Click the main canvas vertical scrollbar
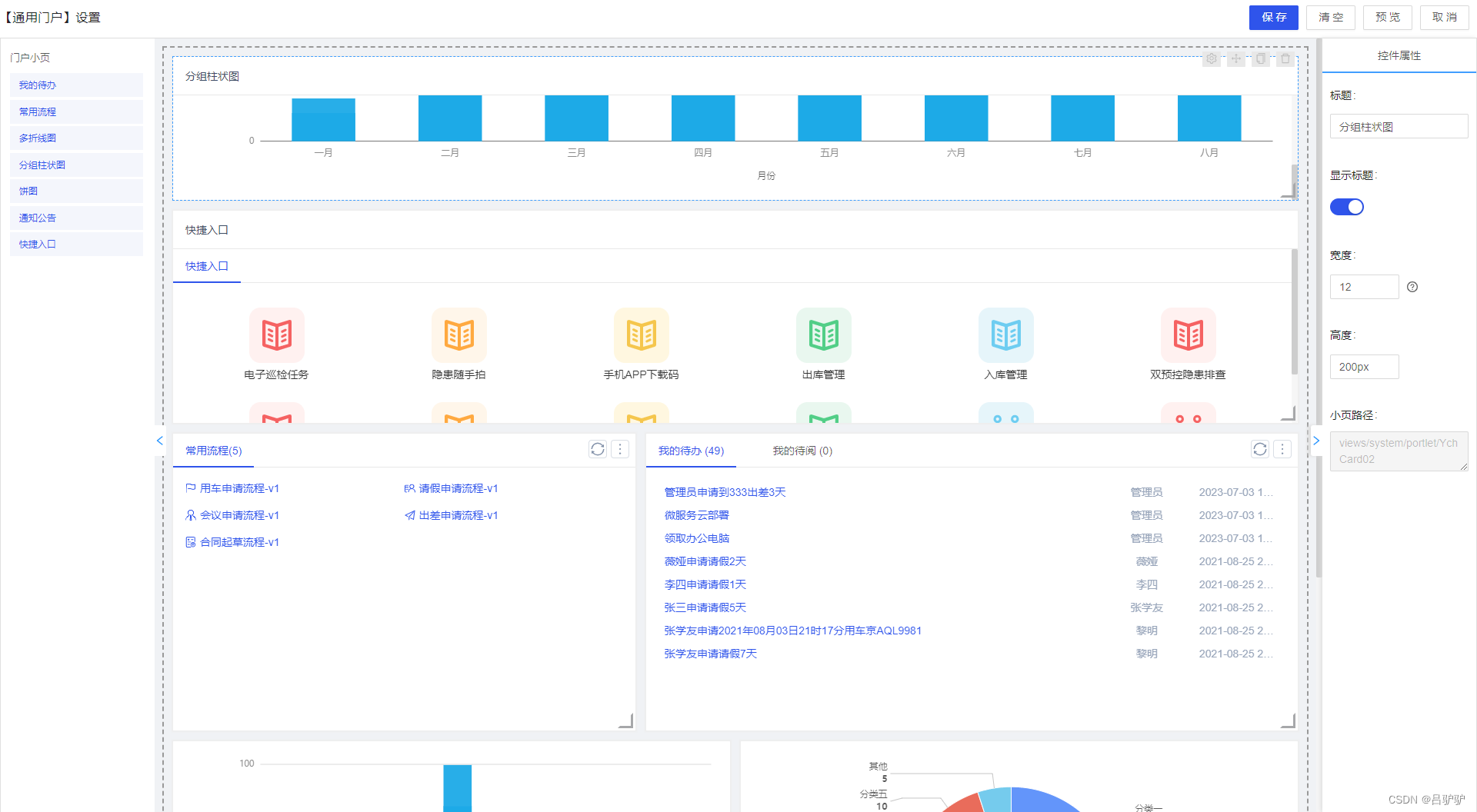Image resolution: width=1477 pixels, height=812 pixels. pos(1319,308)
